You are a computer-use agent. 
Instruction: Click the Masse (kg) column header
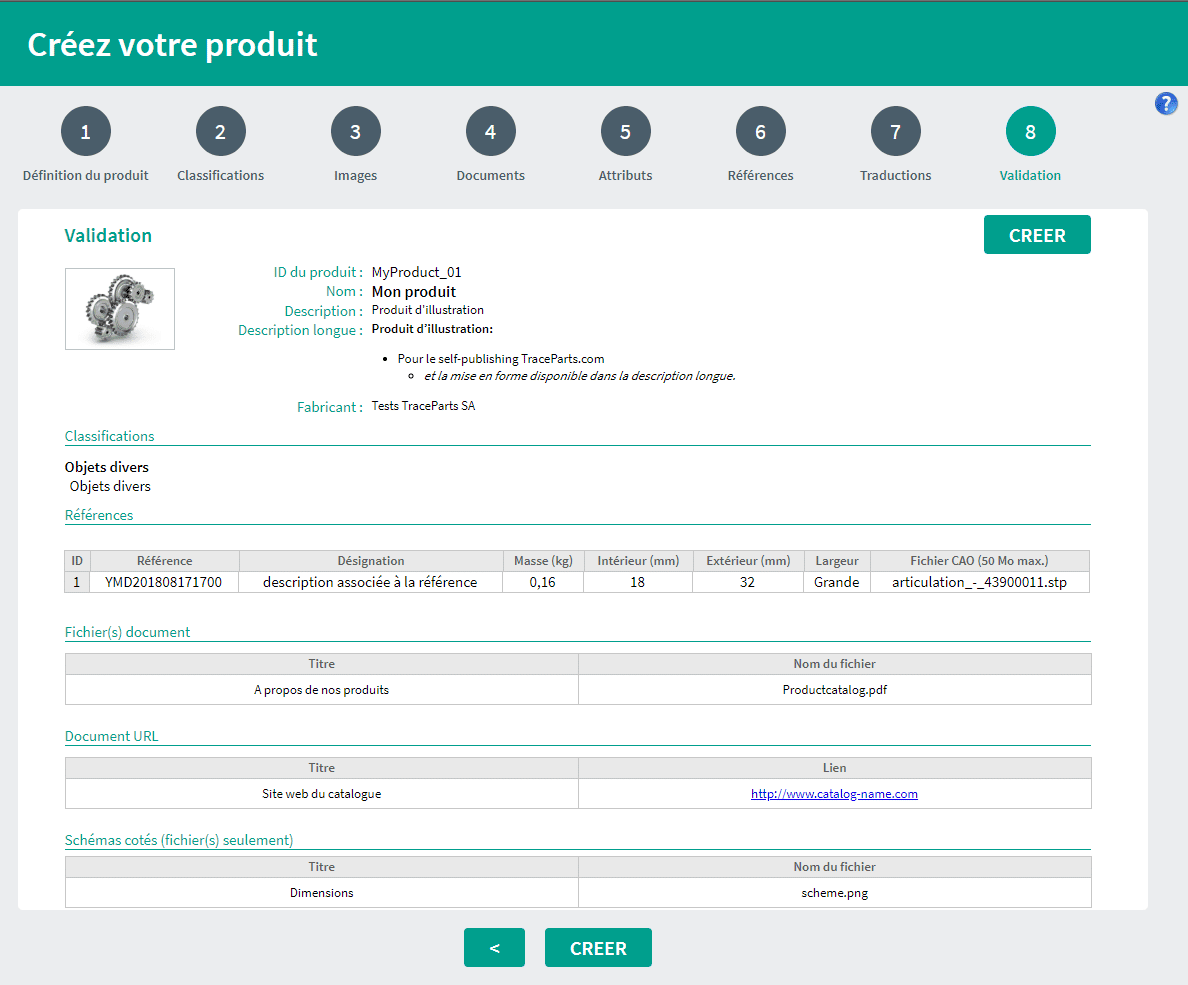coord(543,561)
